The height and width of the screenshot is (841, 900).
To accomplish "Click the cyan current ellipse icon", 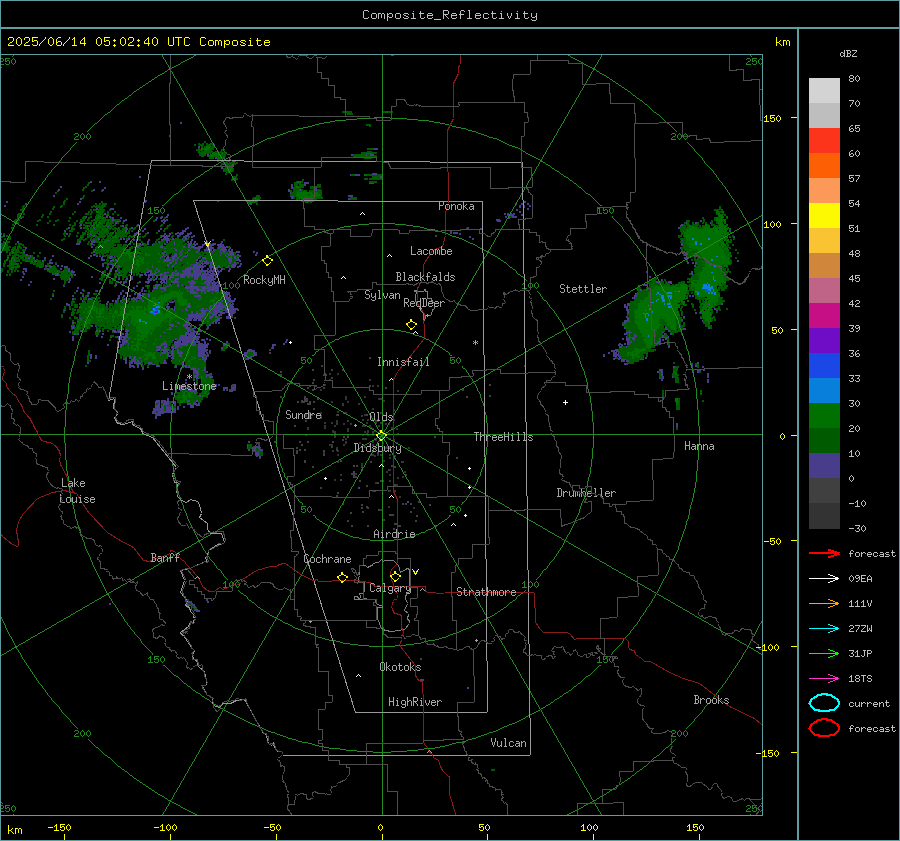I will (x=824, y=703).
